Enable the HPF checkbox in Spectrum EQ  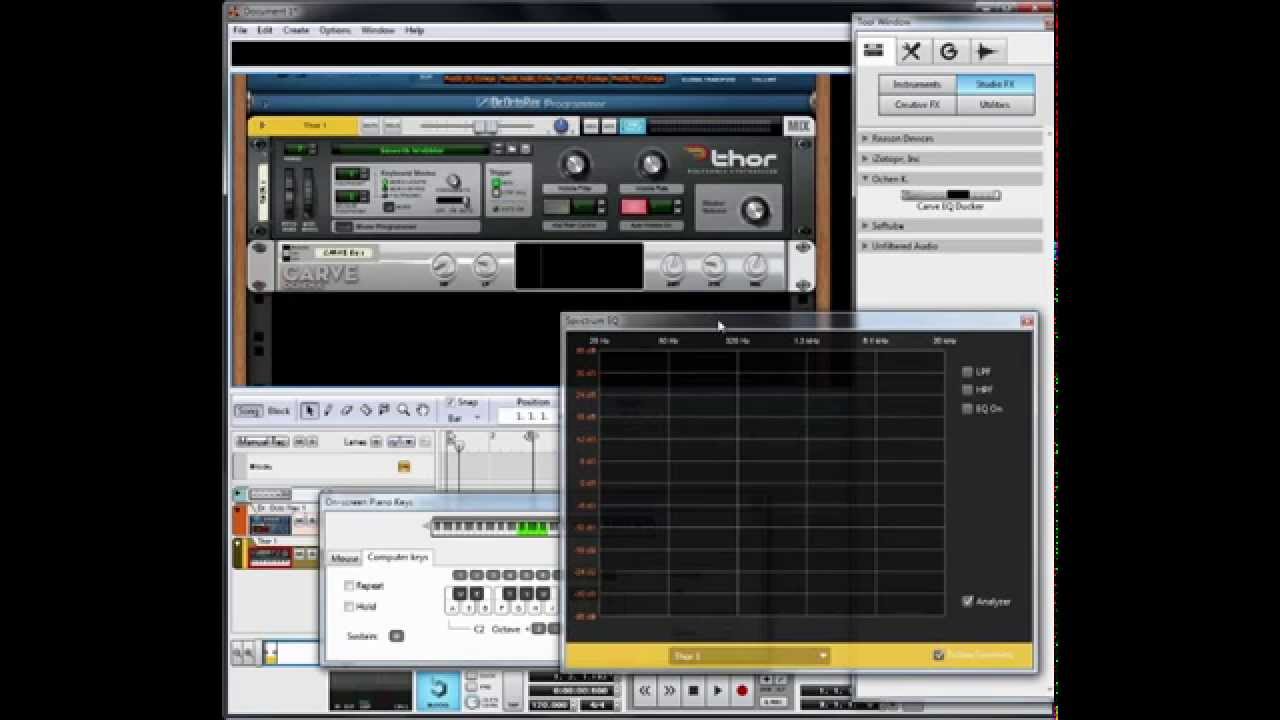967,390
